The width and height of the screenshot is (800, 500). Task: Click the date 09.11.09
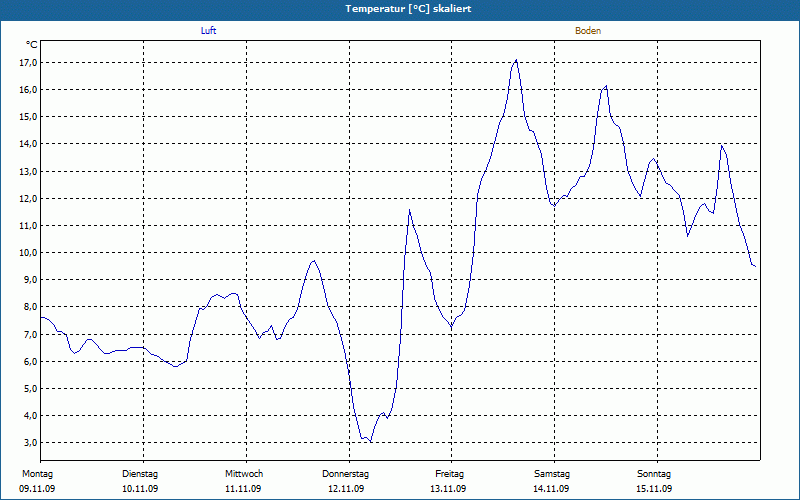click(x=37, y=489)
